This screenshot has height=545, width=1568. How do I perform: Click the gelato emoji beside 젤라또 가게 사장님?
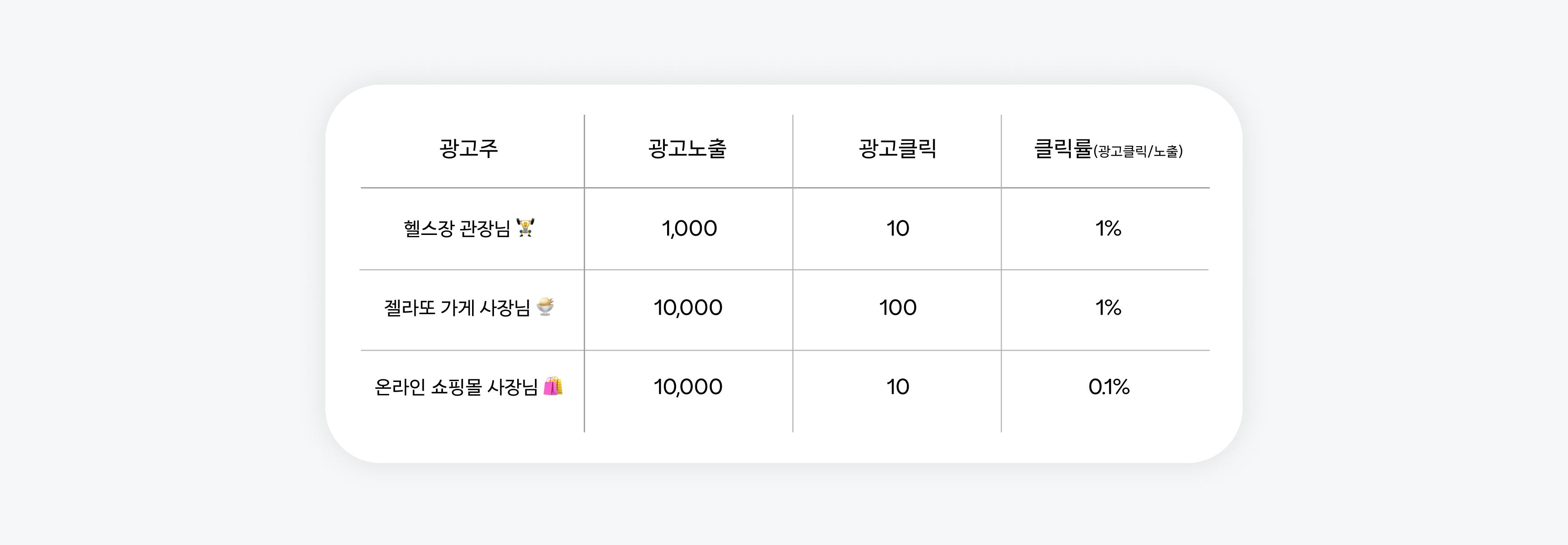pyautogui.click(x=545, y=306)
